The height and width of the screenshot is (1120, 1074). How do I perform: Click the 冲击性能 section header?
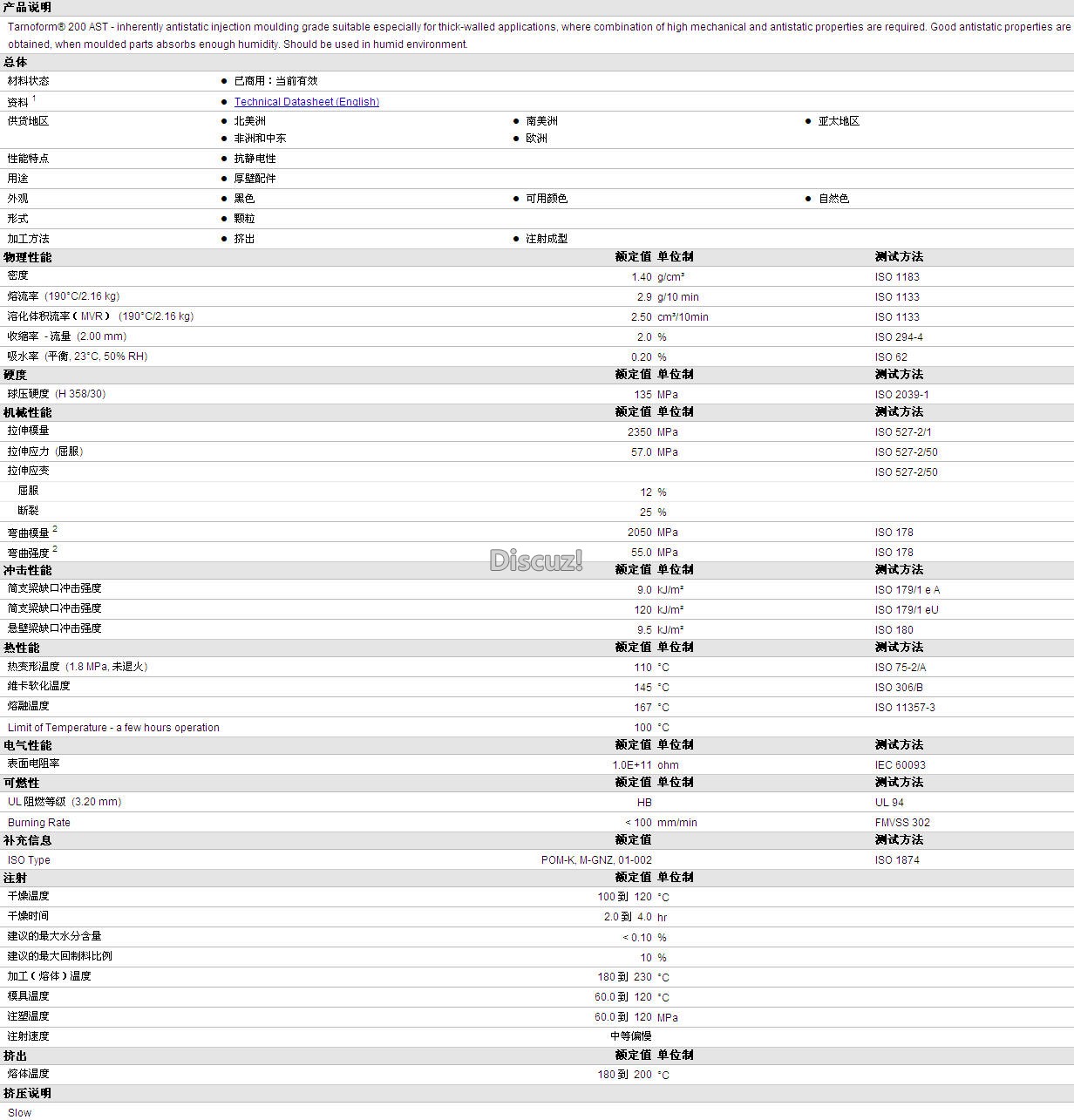[x=28, y=571]
